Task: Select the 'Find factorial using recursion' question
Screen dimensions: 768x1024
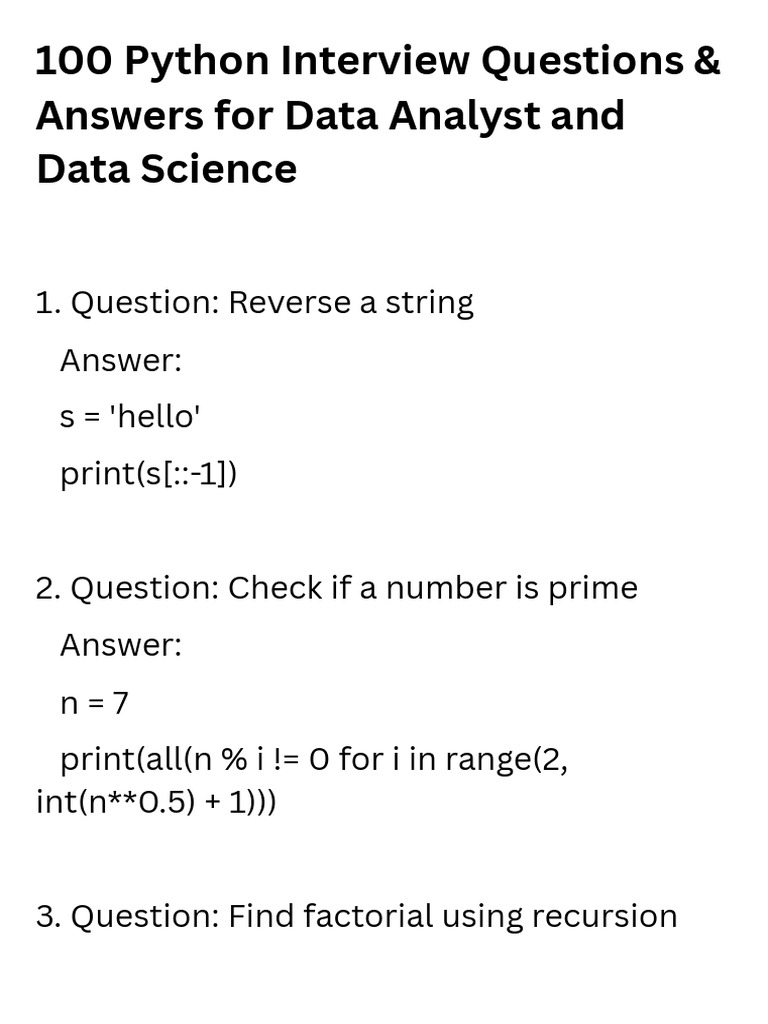Action: pyautogui.click(x=356, y=916)
